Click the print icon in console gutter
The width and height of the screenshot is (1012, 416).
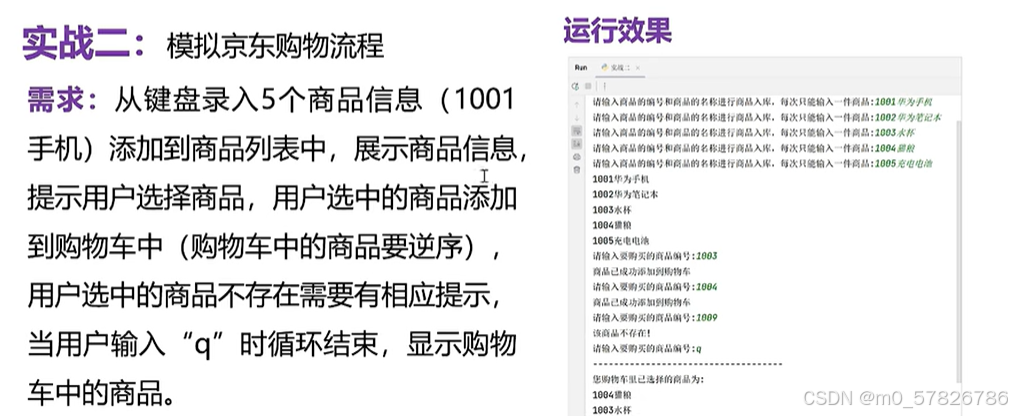click(x=576, y=157)
